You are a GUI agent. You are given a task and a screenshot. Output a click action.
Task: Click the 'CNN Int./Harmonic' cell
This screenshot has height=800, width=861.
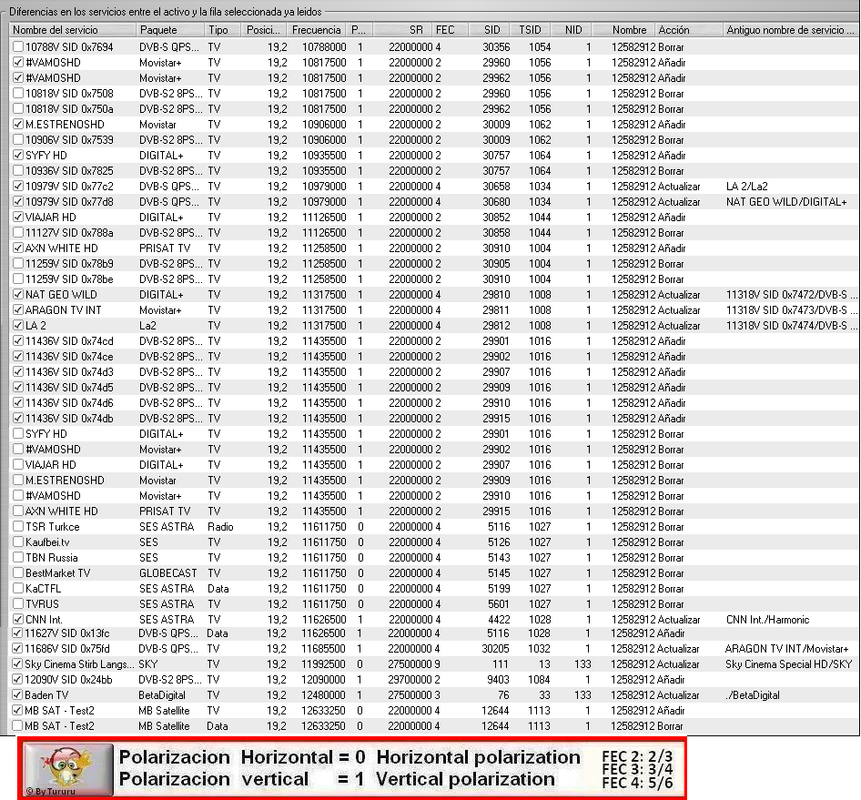768,620
